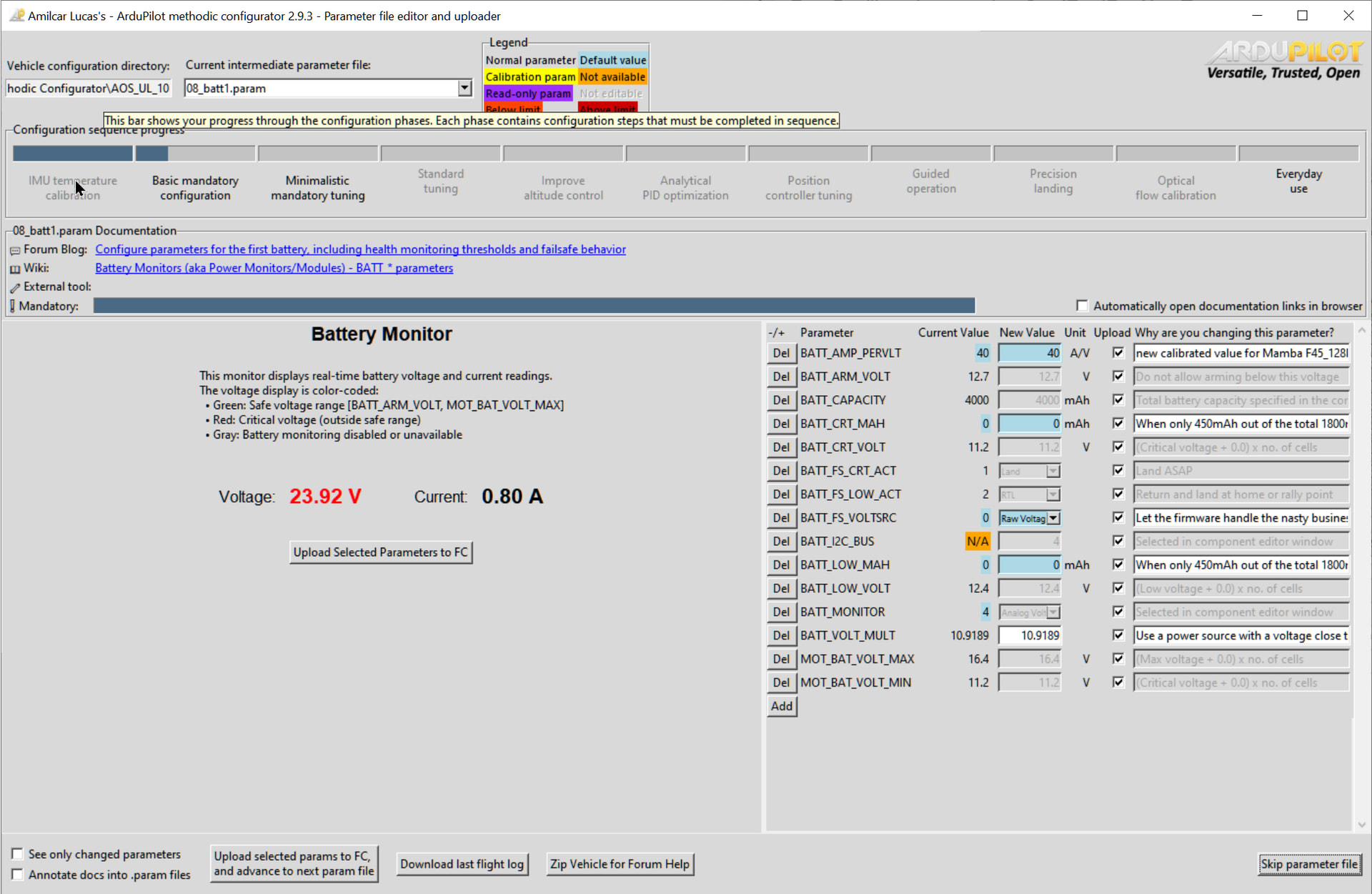
Task: Enable See only changed parameters
Action: click(x=17, y=854)
